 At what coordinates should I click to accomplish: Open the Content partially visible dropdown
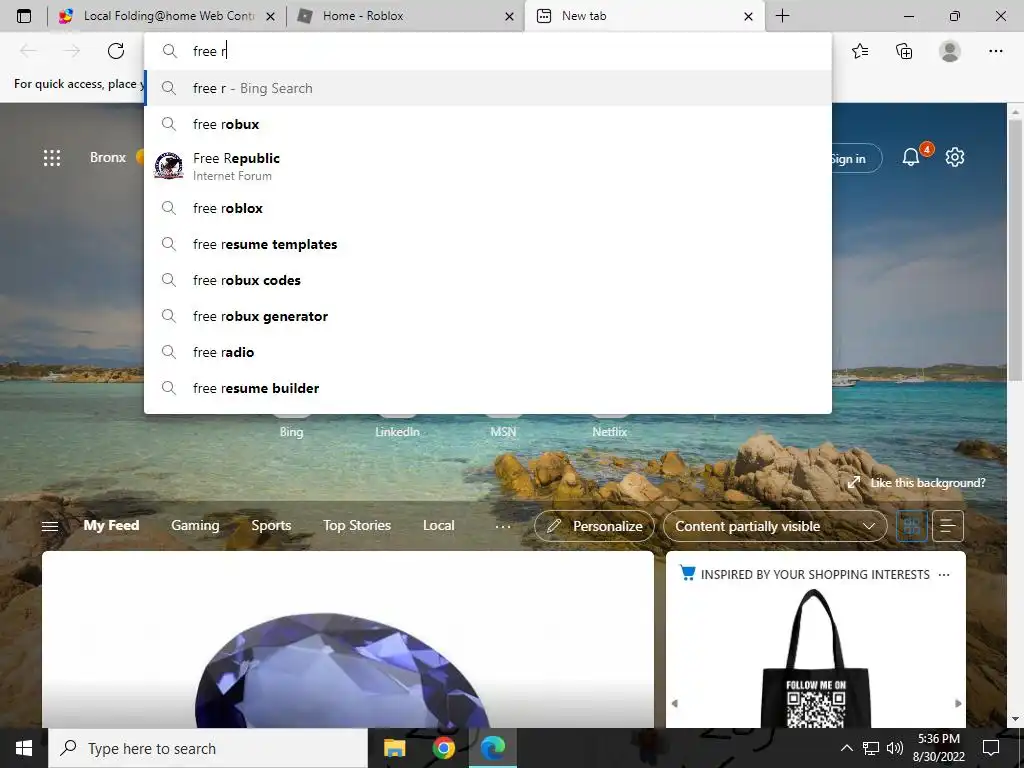pos(775,526)
